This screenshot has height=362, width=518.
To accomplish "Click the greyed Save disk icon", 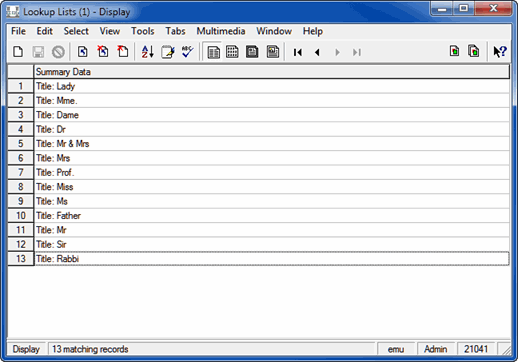I will pyautogui.click(x=38, y=52).
